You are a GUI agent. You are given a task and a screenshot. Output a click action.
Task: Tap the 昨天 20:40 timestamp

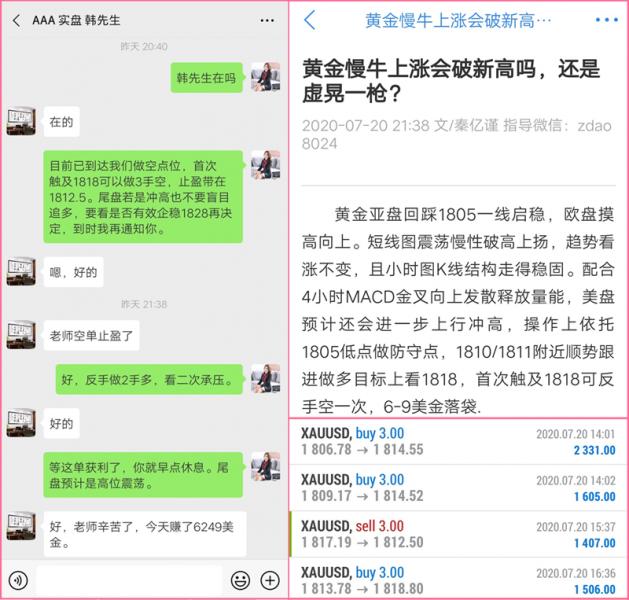(x=144, y=47)
